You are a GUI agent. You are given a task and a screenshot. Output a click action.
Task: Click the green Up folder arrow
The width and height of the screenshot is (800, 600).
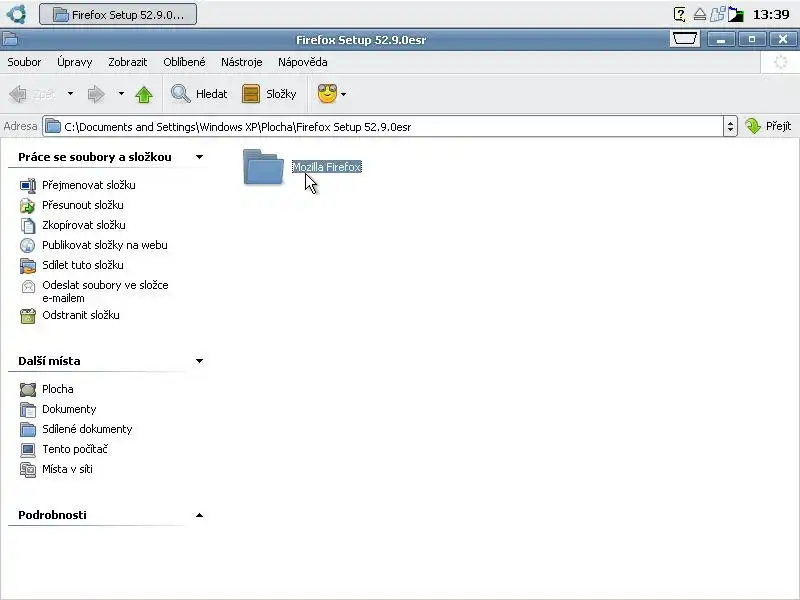click(x=144, y=94)
